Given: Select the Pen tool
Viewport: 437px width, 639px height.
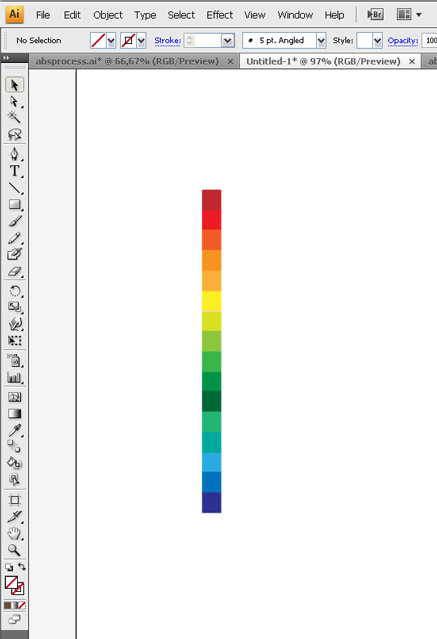Looking at the screenshot, I should tap(15, 154).
